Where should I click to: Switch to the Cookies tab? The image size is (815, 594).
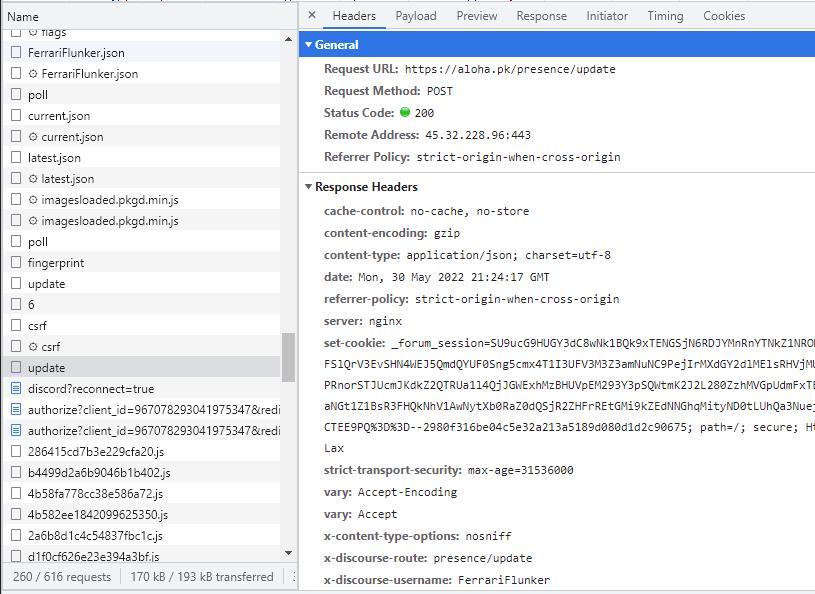(724, 16)
